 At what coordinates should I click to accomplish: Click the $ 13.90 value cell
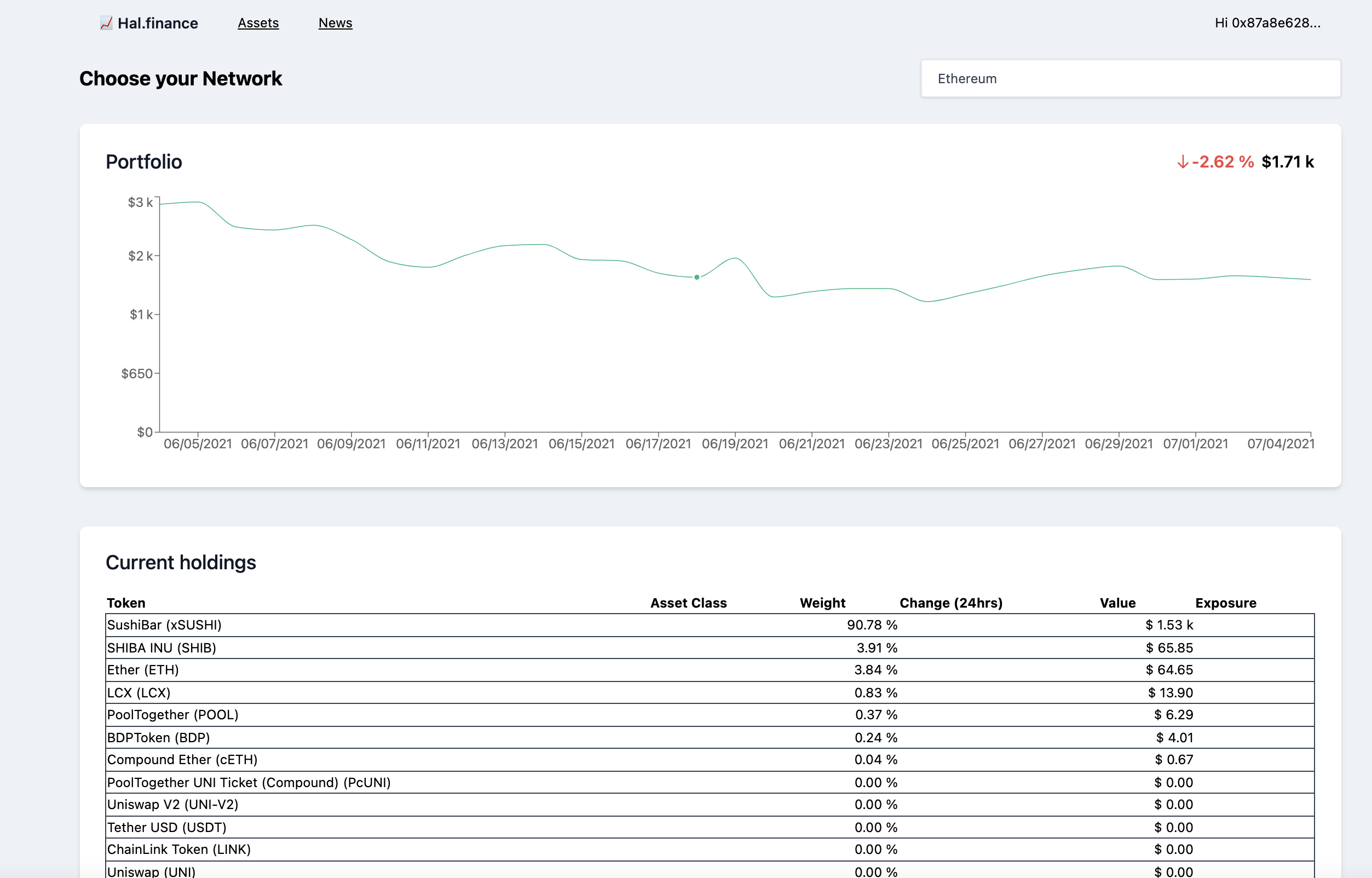point(1170,692)
